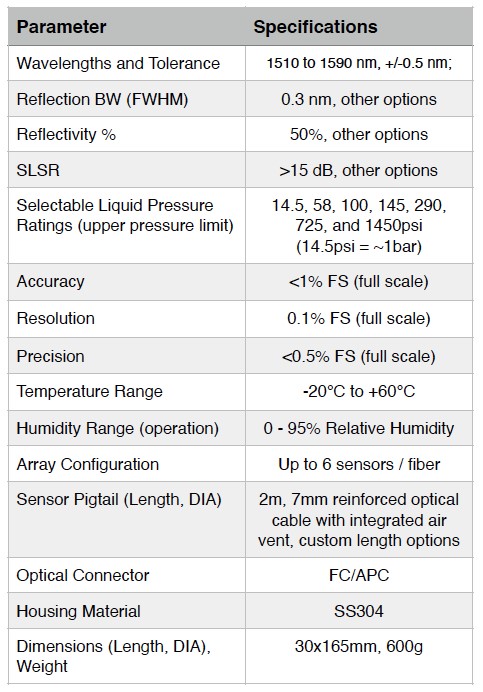Screen dimensions: 483x692
Task: Select the Wavelengths and Tolerance row label
Action: click(x=118, y=64)
